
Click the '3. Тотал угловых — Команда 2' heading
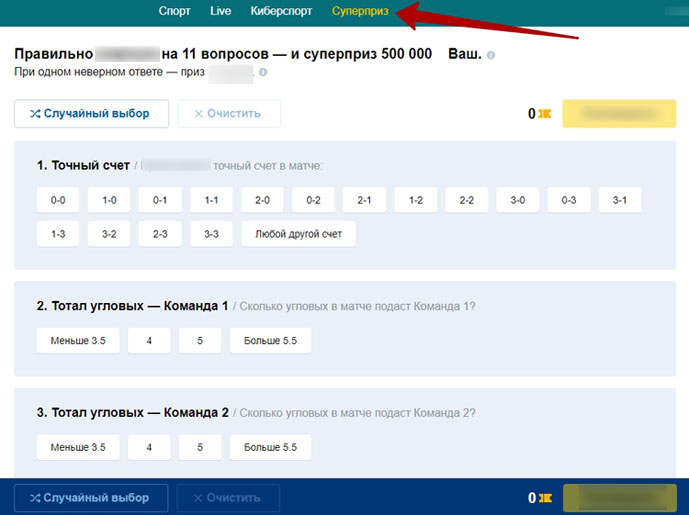(132, 413)
